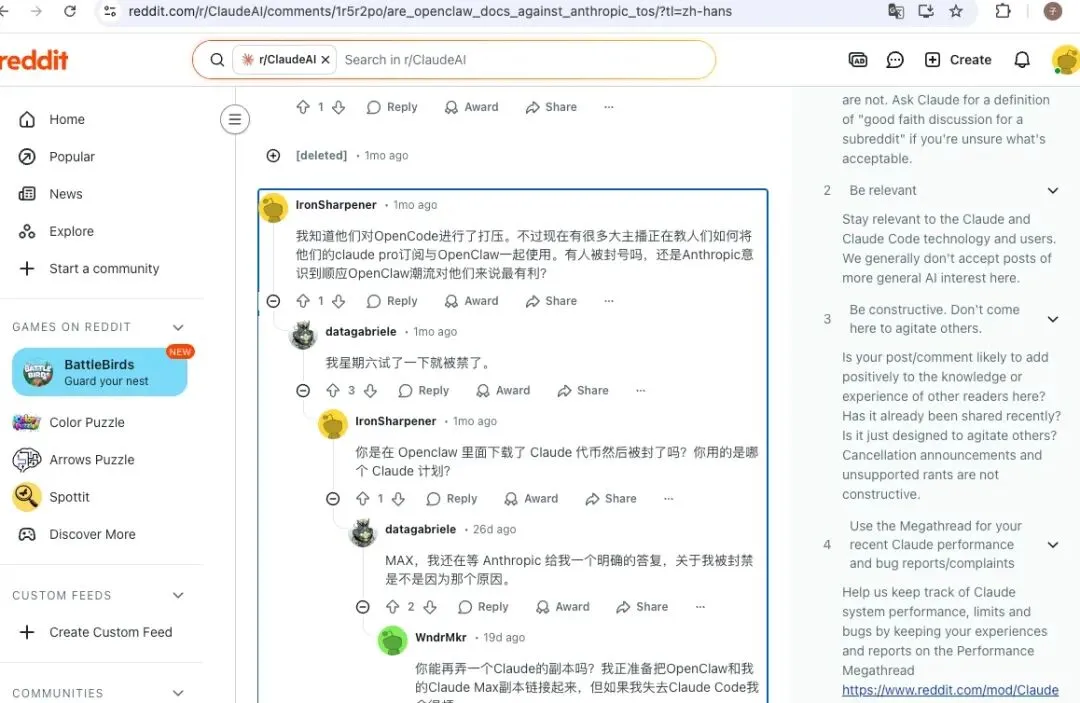Collapse datagabriele's MAX reply thread
The image size is (1080, 703).
point(363,607)
